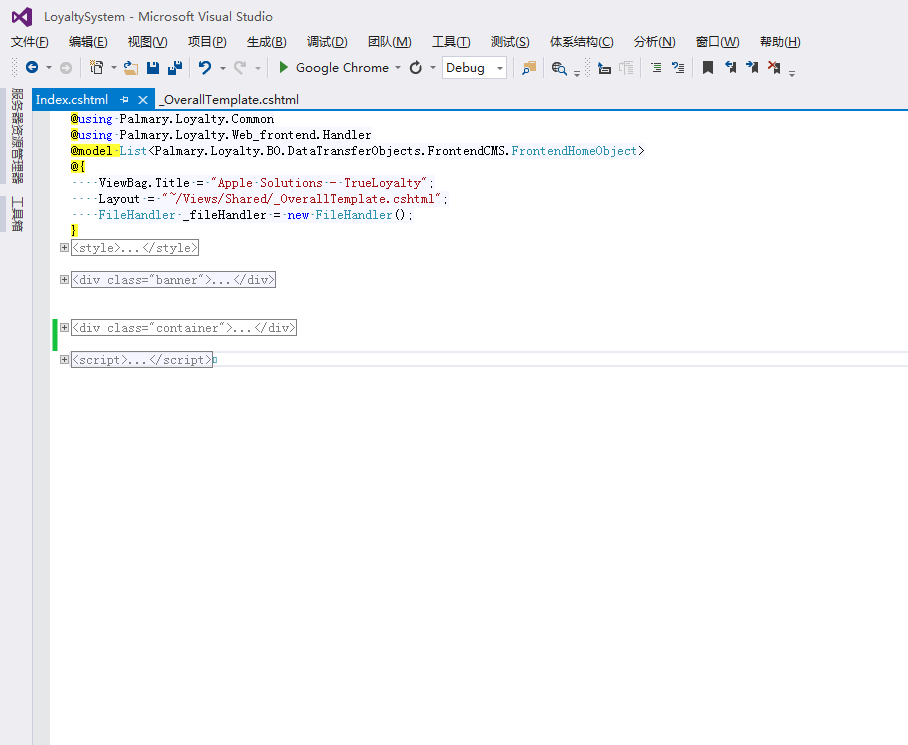Viewport: 908px width, 745px height.
Task: Open the standard toolbar overflow options
Action: [x=577, y=74]
